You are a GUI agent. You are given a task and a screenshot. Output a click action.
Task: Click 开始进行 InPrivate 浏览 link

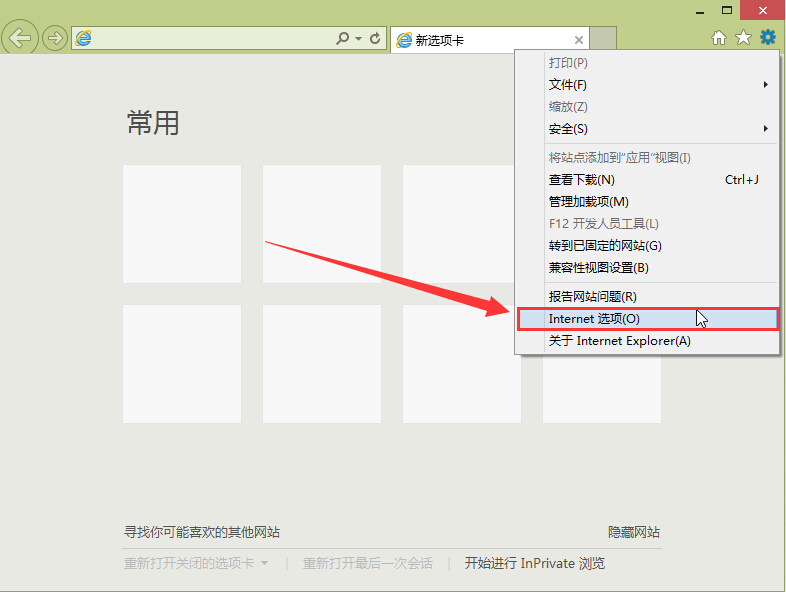click(x=534, y=563)
